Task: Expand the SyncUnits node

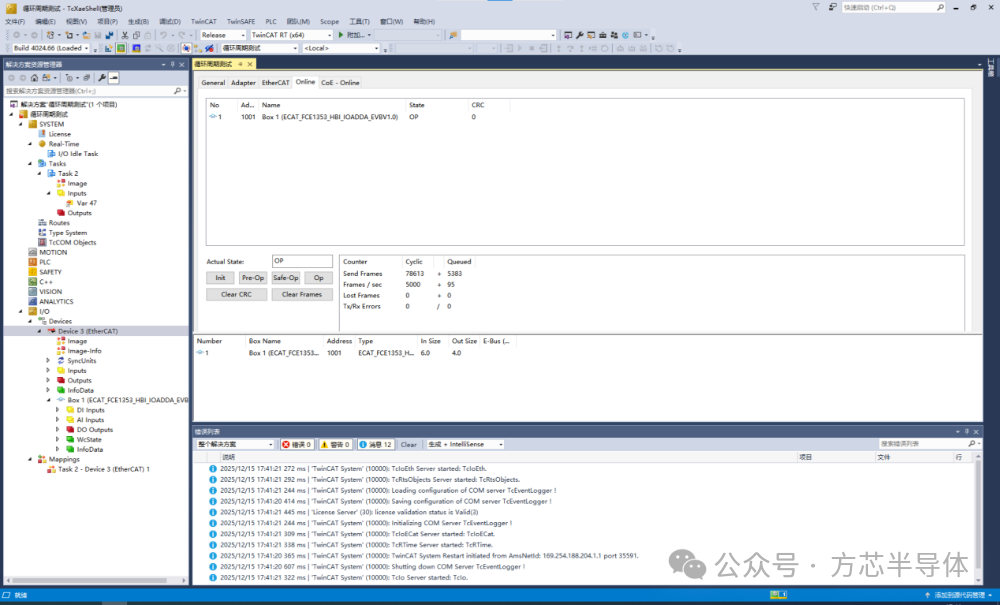Action: coord(48,361)
